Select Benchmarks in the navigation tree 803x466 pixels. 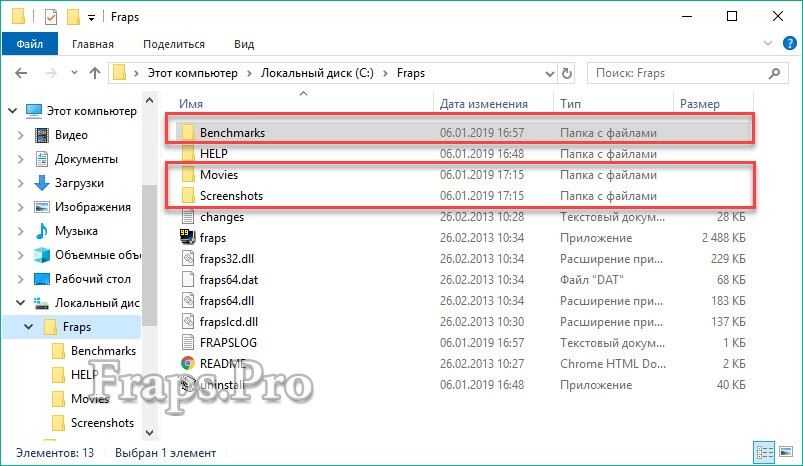pos(103,351)
